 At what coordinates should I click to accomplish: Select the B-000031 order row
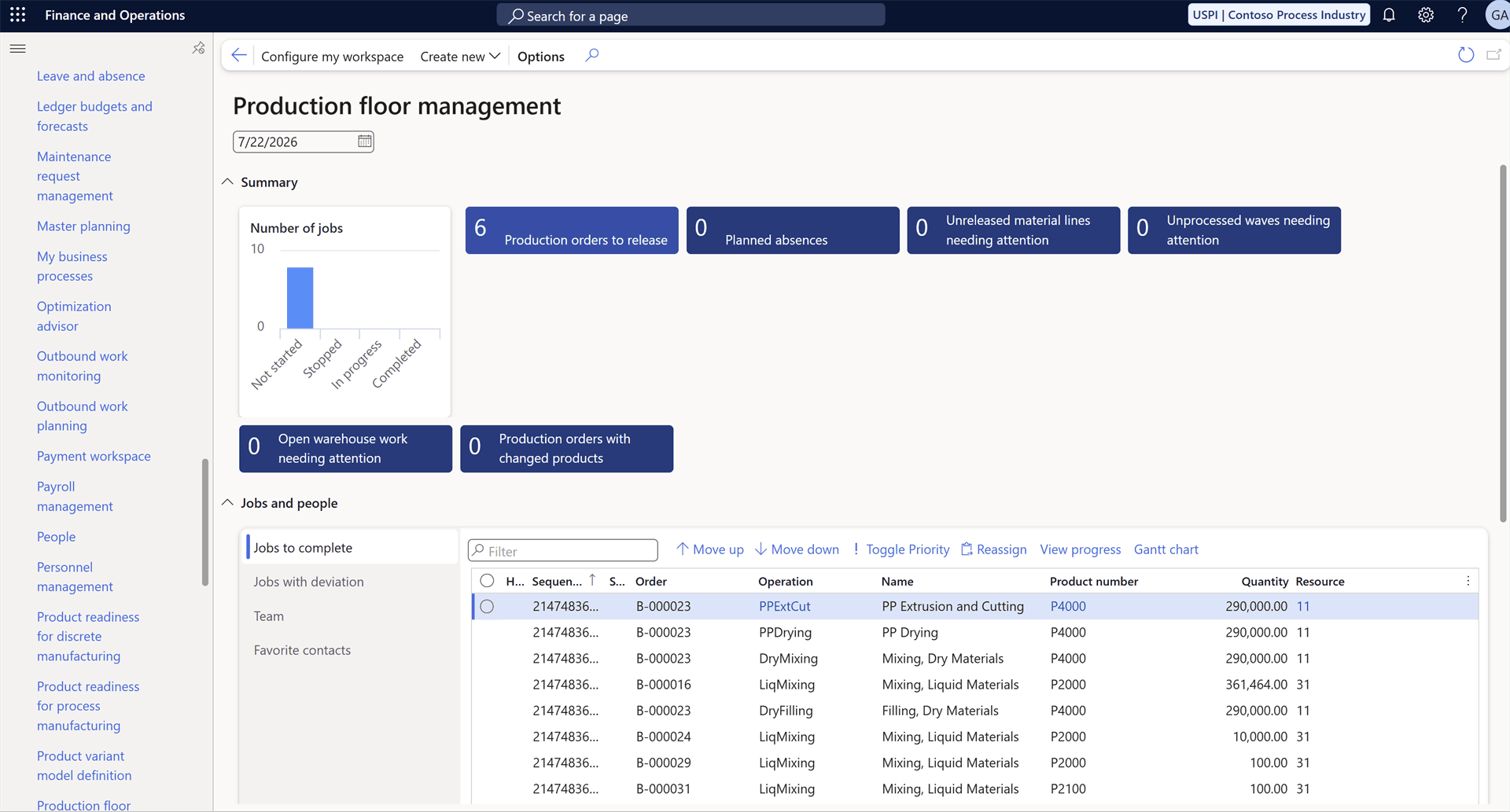point(974,788)
